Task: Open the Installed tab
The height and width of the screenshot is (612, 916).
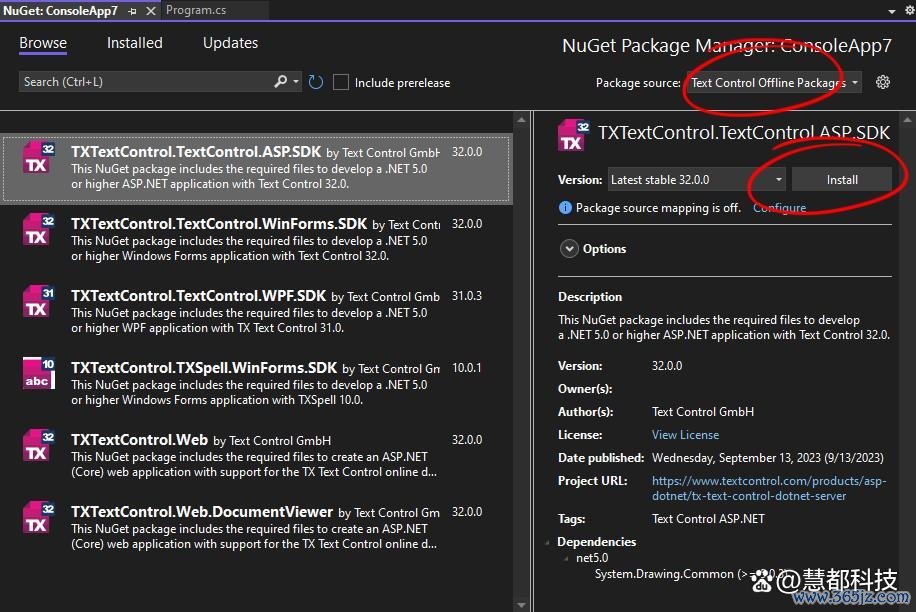Action: coord(134,43)
